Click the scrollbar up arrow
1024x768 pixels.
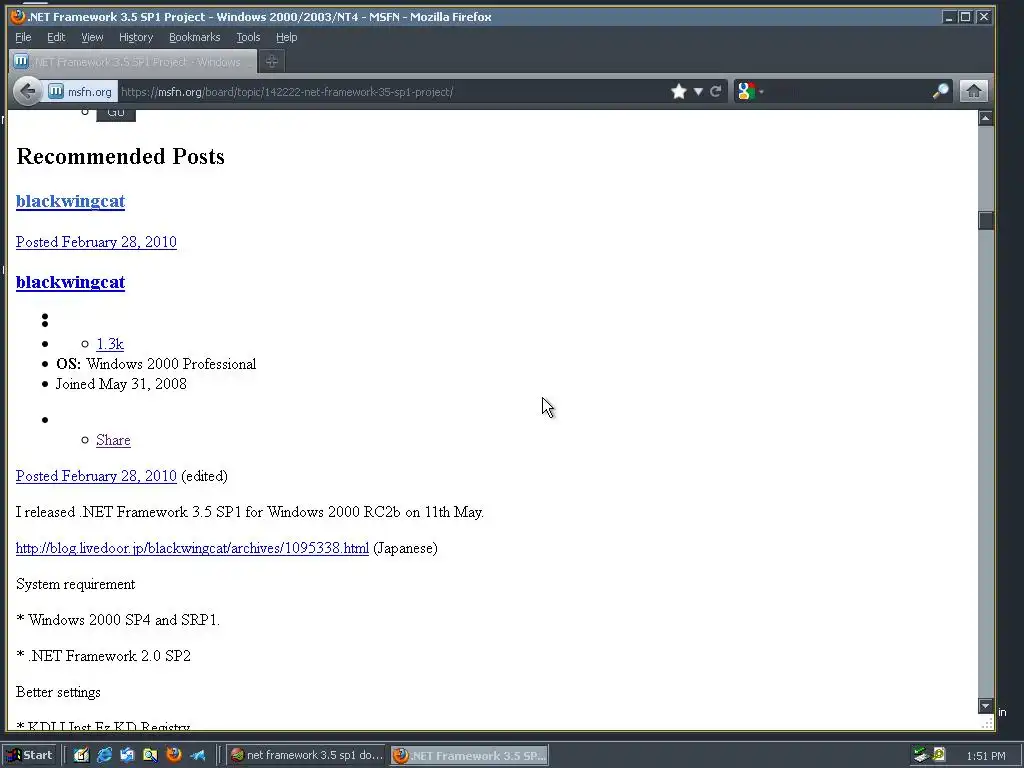(x=986, y=118)
